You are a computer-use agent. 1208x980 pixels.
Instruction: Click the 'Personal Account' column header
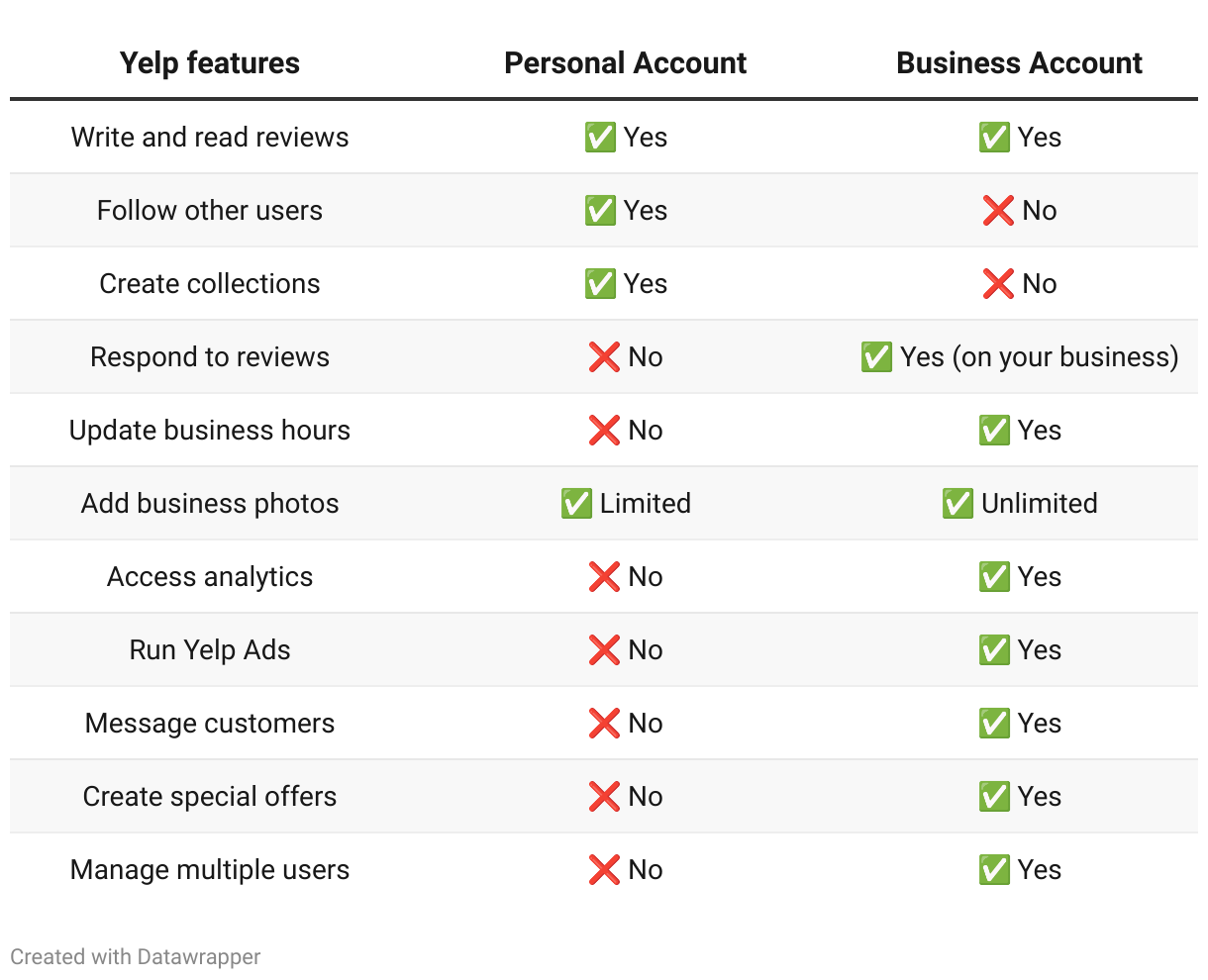(626, 63)
